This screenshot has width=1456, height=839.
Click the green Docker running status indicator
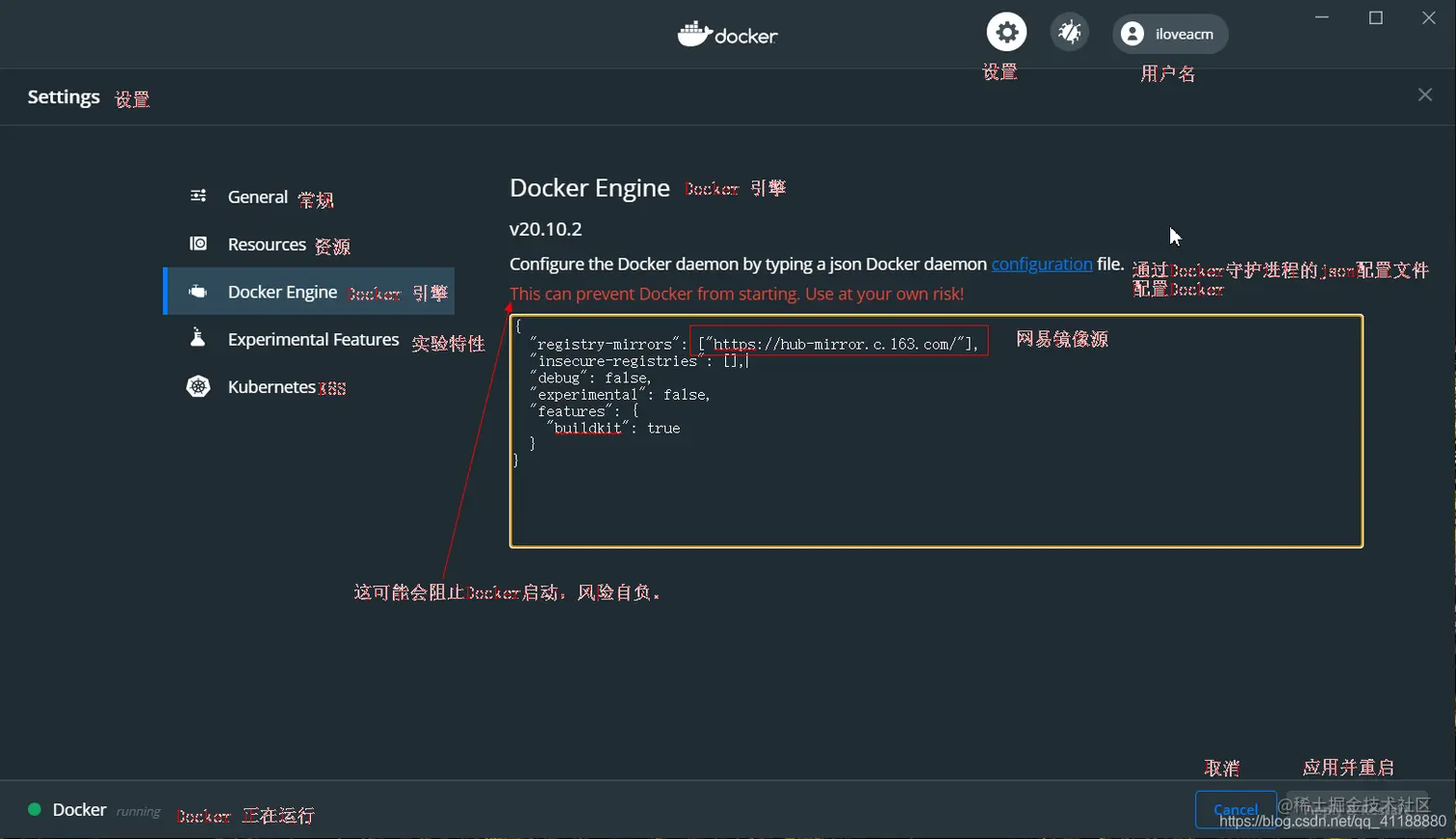(x=35, y=809)
